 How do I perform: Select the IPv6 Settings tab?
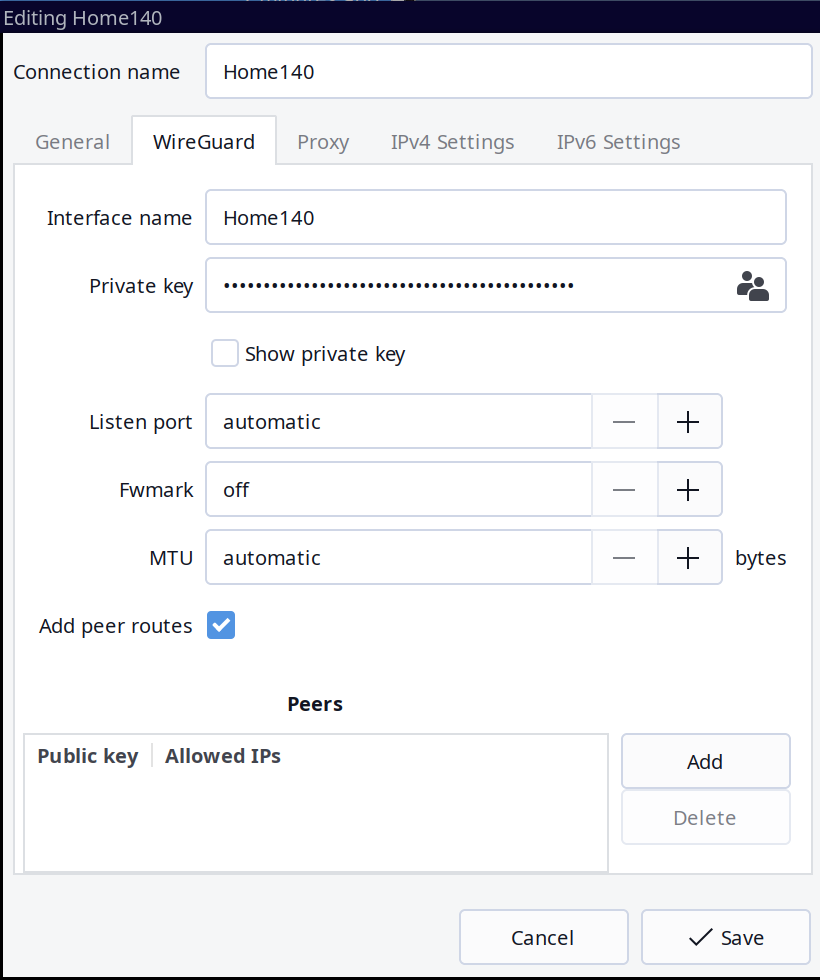click(x=618, y=142)
